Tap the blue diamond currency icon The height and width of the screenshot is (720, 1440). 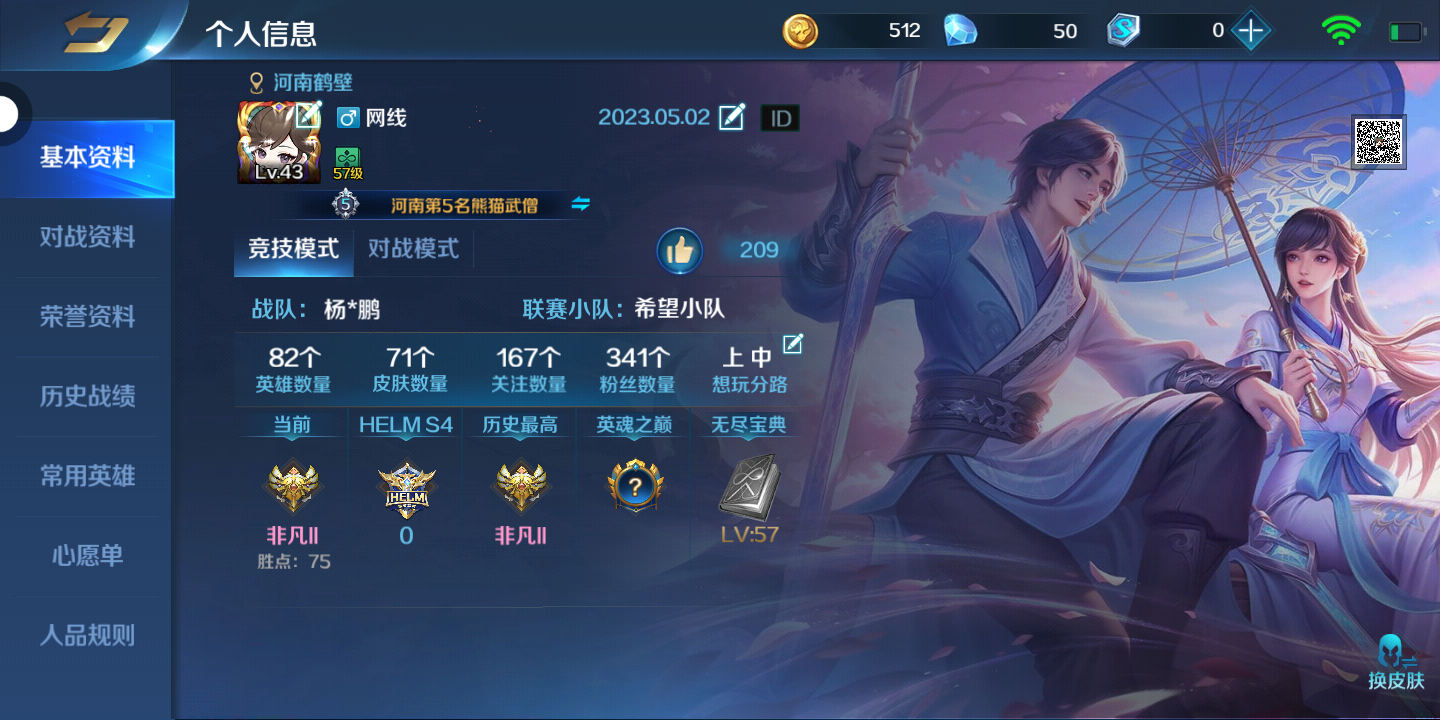(960, 31)
